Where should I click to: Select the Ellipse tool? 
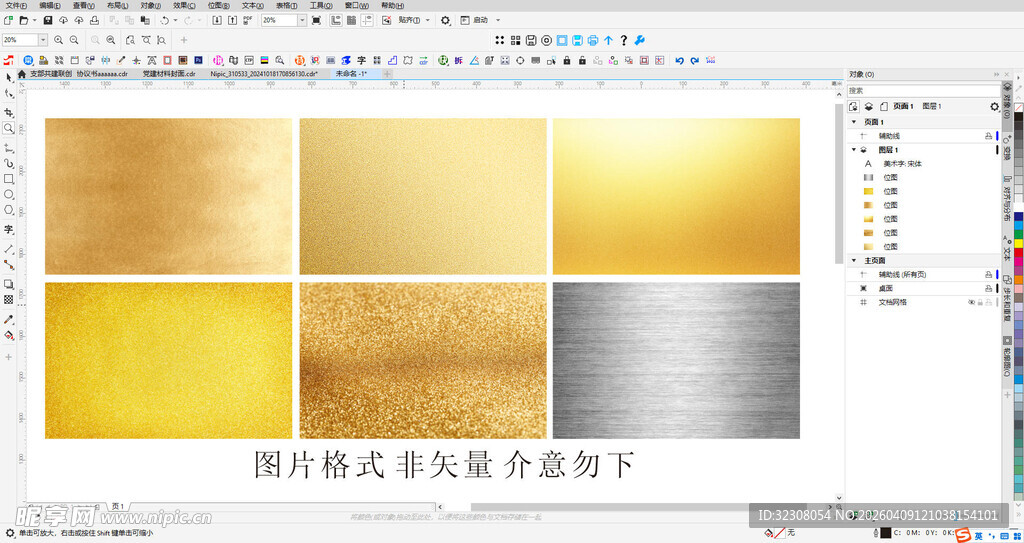tap(9, 194)
